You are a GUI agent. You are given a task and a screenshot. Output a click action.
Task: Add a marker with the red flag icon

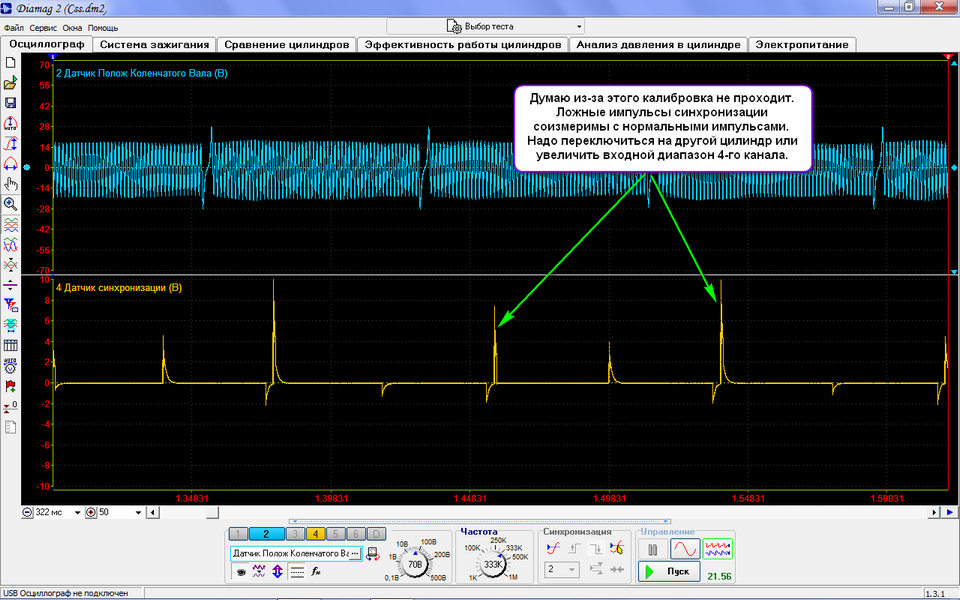pyautogui.click(x=10, y=386)
